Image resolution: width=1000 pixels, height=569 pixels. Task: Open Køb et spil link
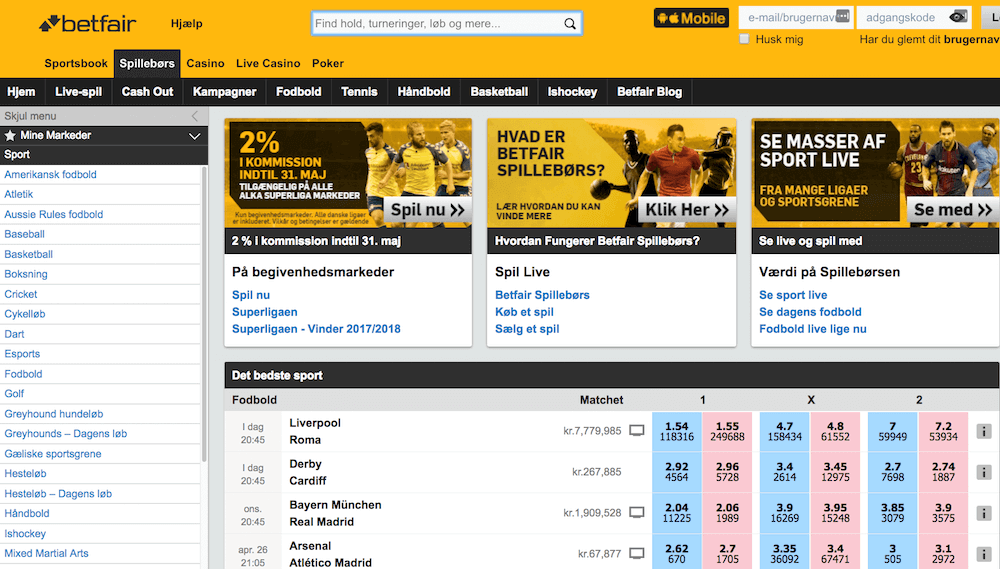click(524, 312)
